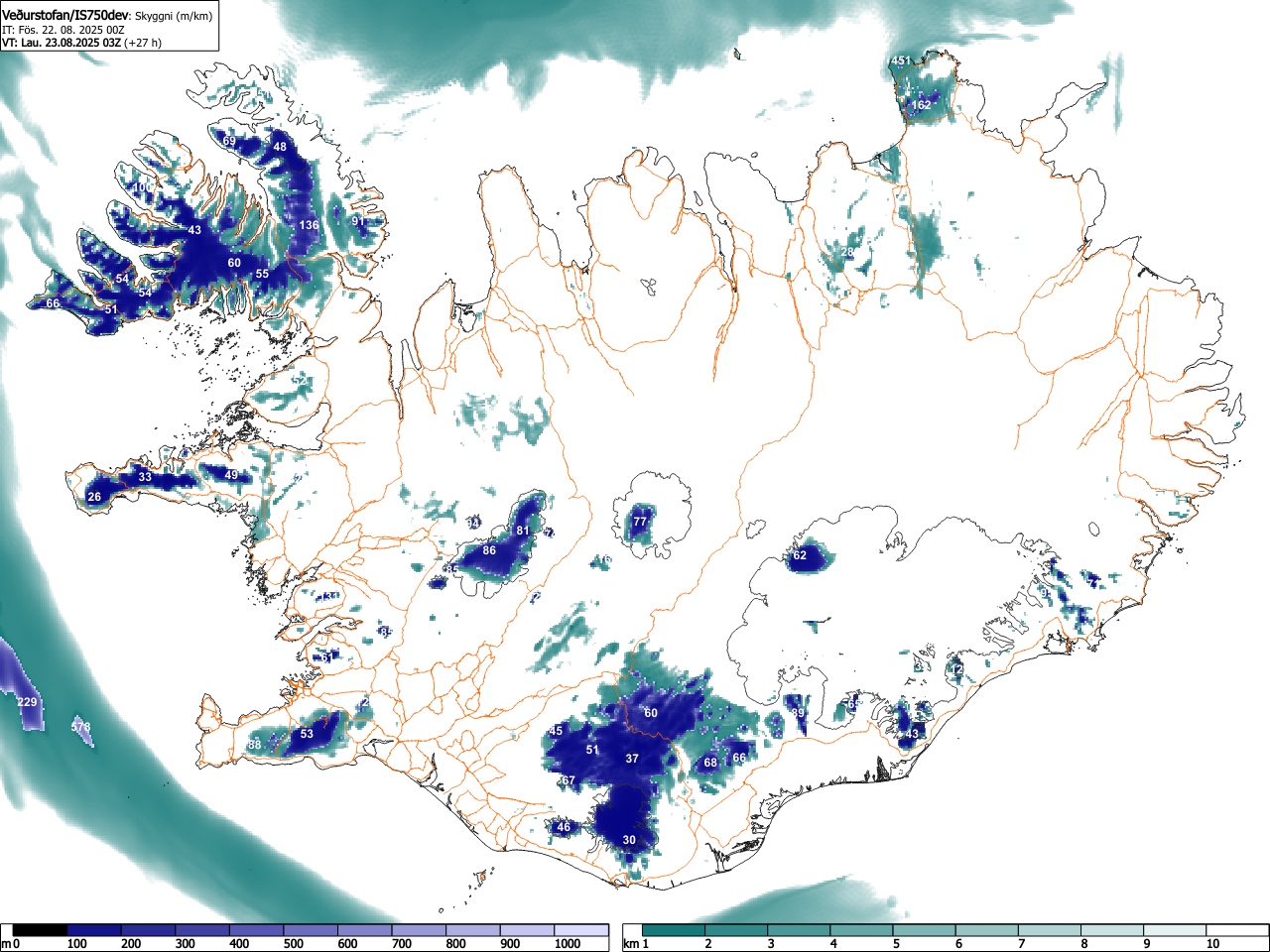Click the IT: Fös. 22.08.2025 00Z line
The height and width of the screenshot is (952, 1270).
coord(63,30)
